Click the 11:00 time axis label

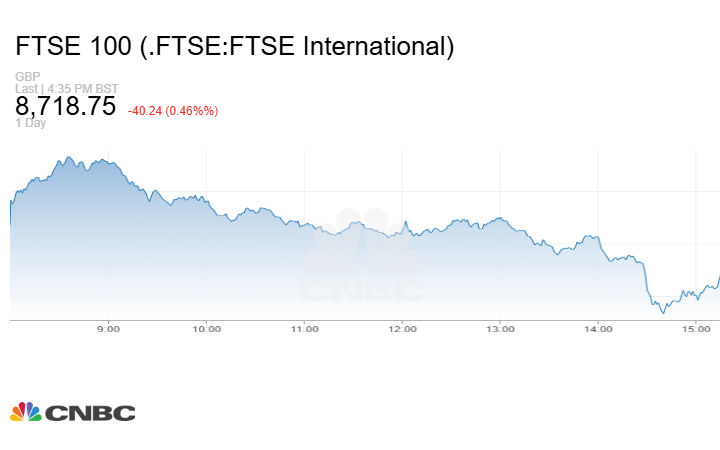[x=305, y=329]
